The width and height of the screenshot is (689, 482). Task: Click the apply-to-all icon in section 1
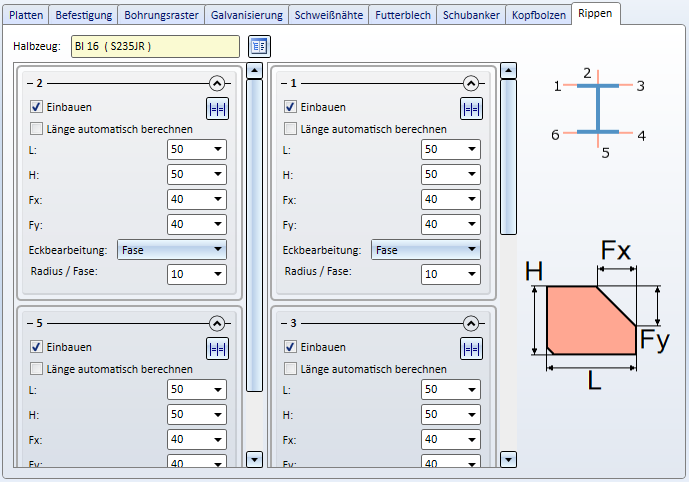pyautogui.click(x=471, y=109)
